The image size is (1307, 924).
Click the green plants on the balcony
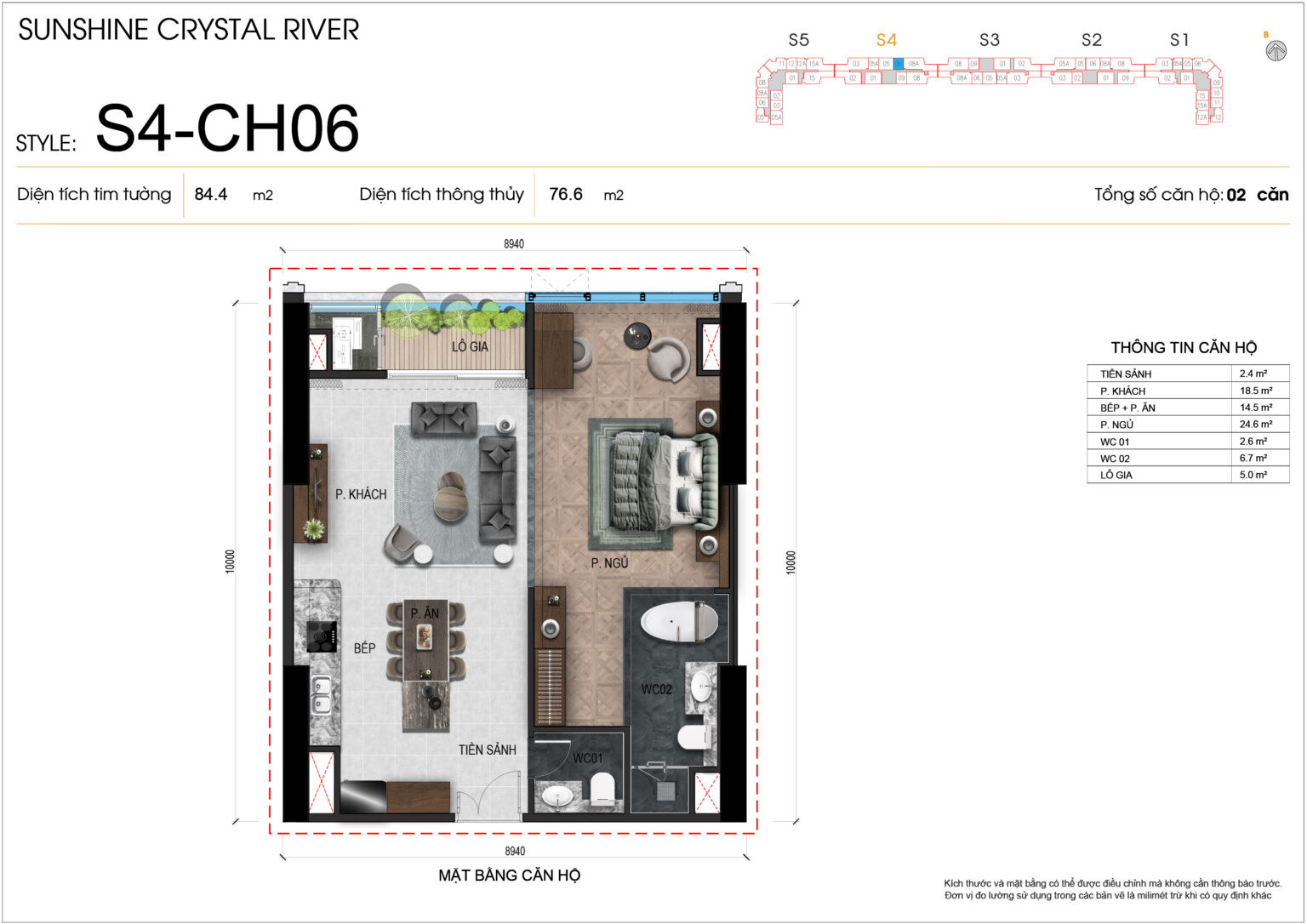(x=452, y=318)
